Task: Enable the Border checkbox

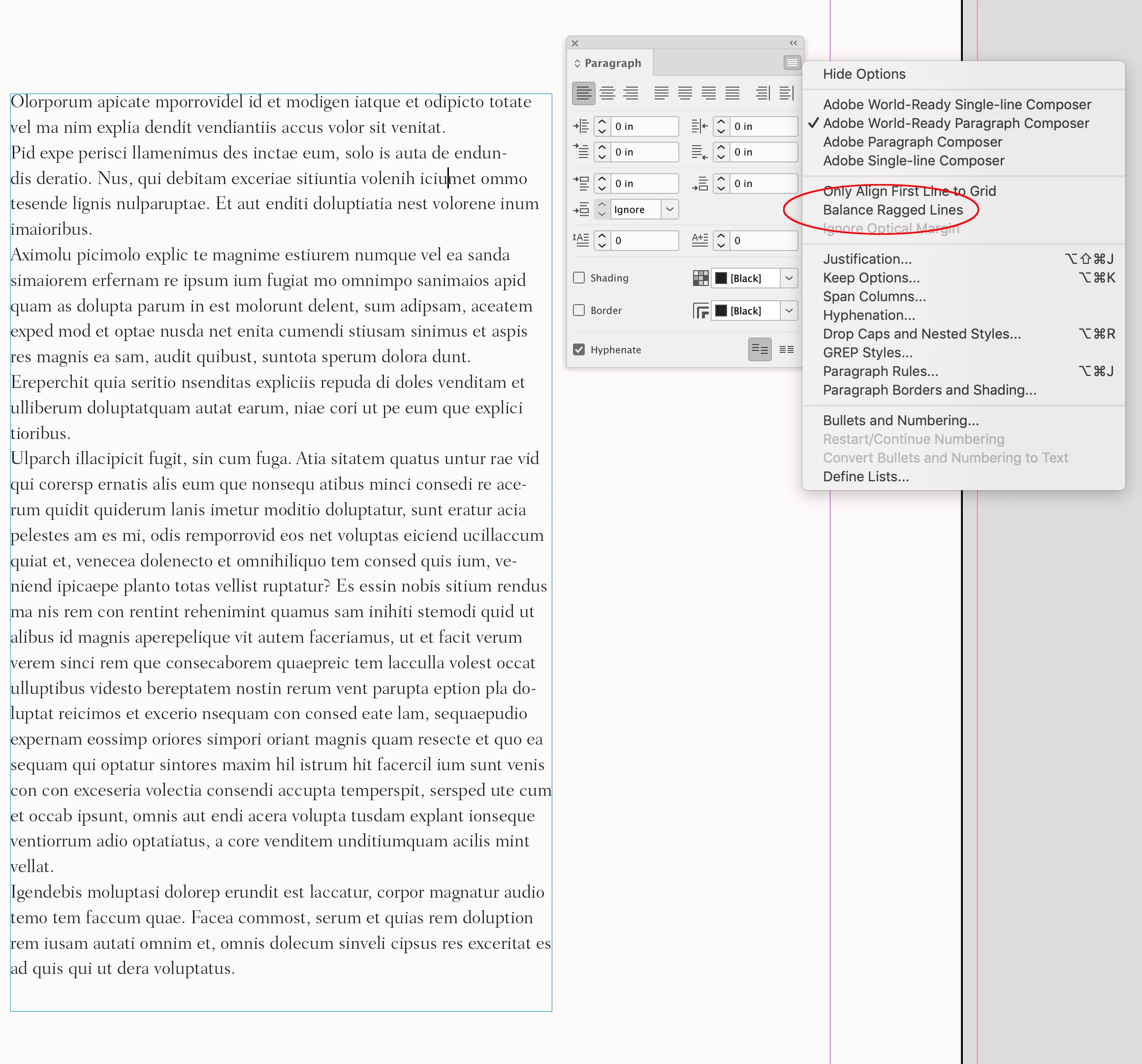Action: click(x=579, y=311)
